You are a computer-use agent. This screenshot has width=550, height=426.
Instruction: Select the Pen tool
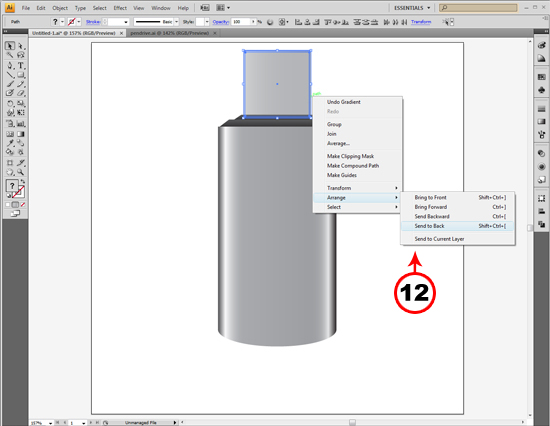(10, 66)
